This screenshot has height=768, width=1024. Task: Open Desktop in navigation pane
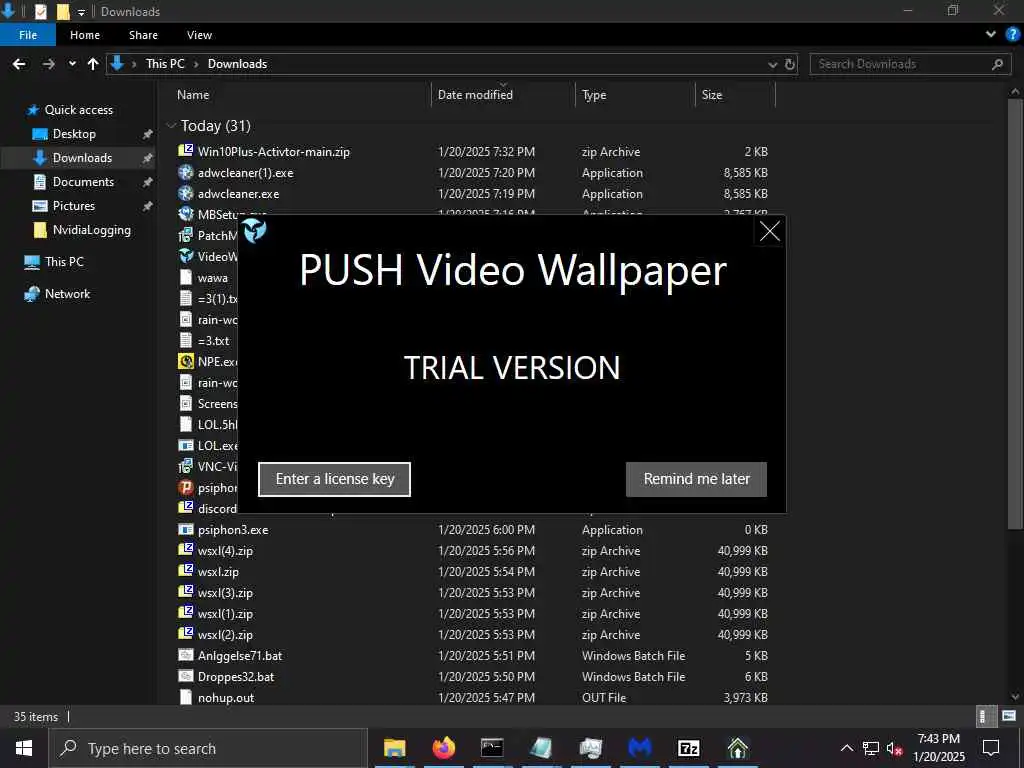click(74, 134)
